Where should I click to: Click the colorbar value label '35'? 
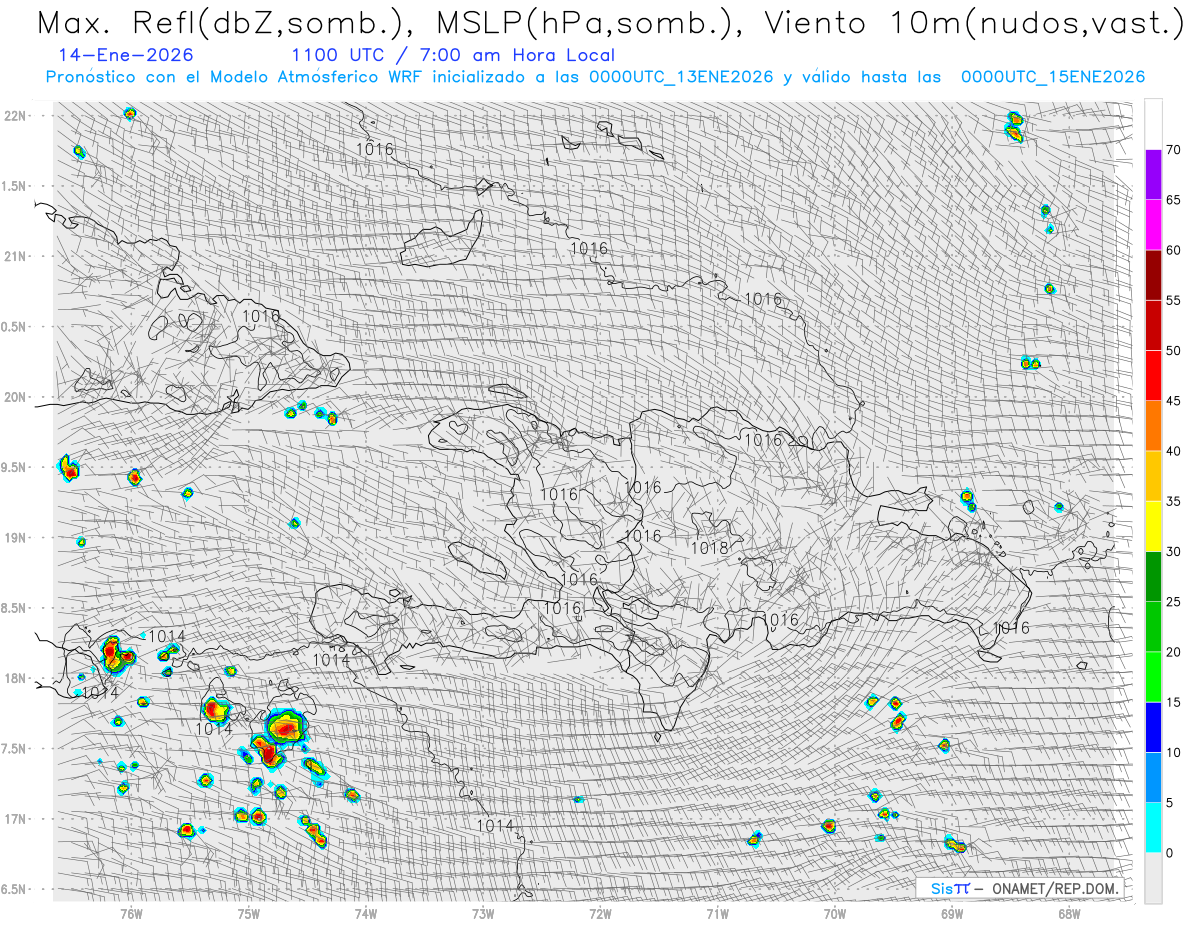tap(1173, 501)
